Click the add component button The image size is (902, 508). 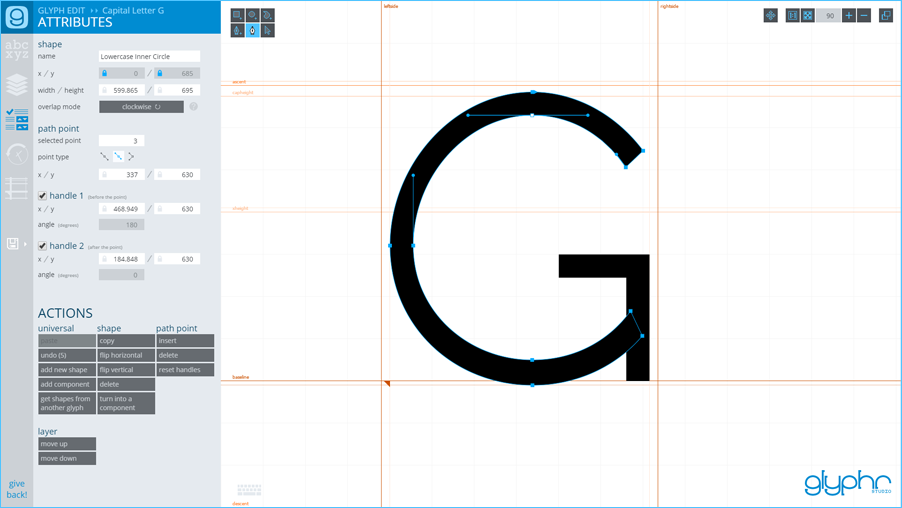click(x=67, y=384)
